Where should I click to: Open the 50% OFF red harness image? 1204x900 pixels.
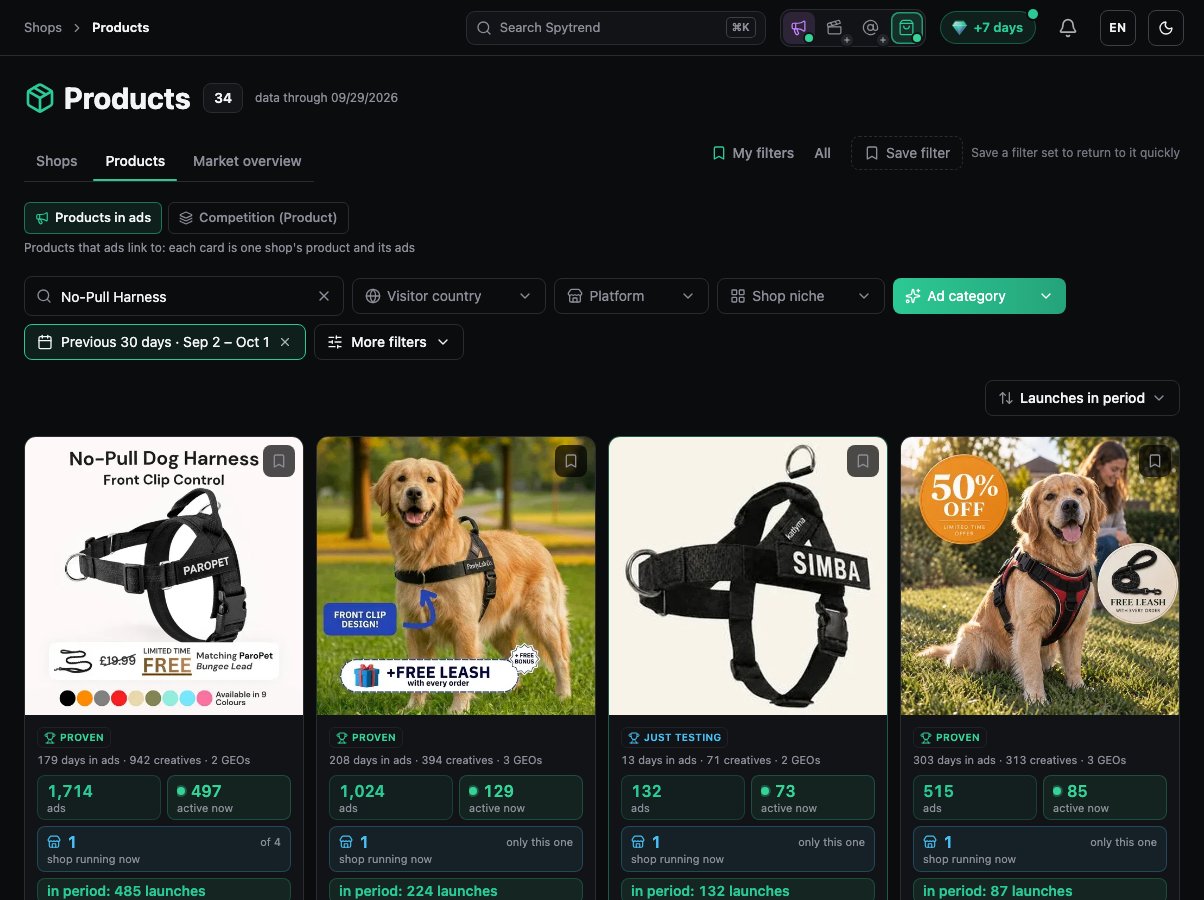[x=1040, y=576]
